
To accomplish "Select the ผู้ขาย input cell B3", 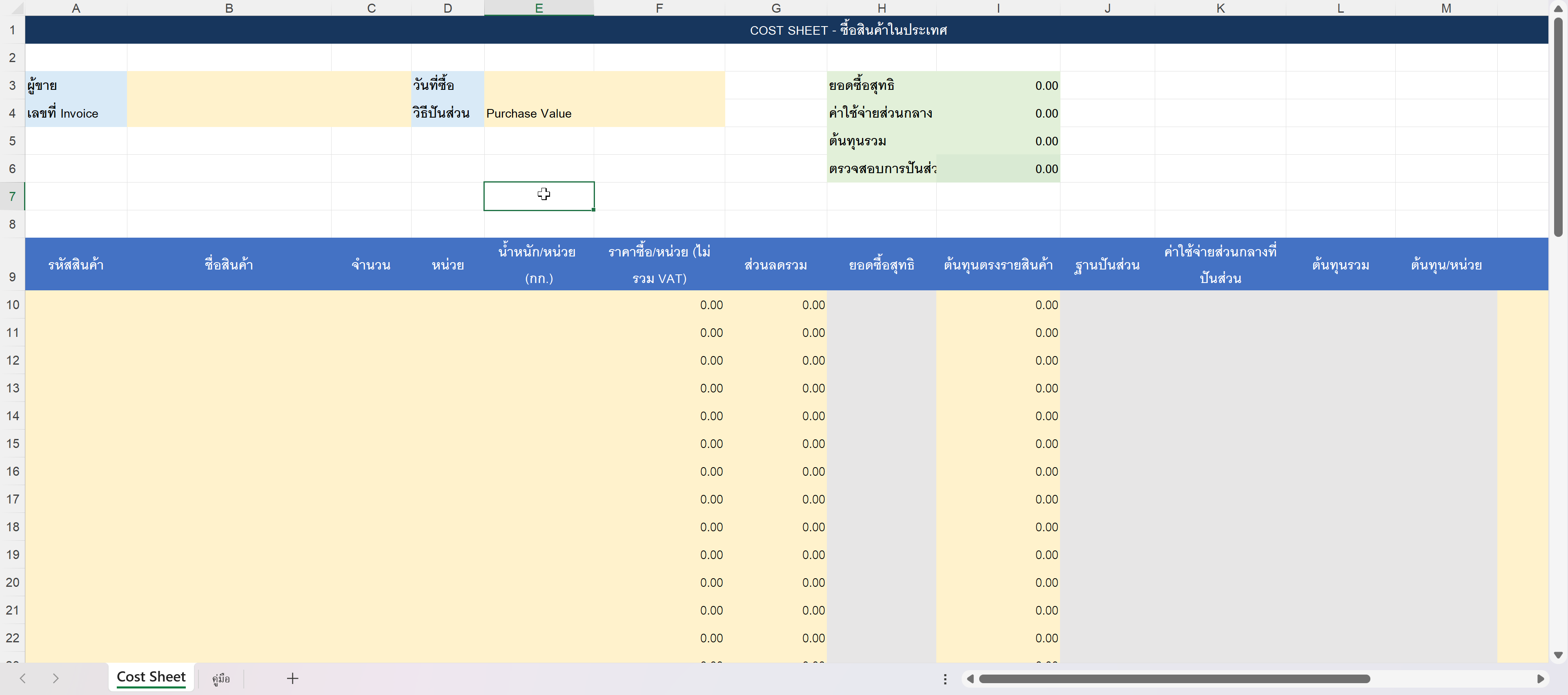I will click(x=269, y=85).
